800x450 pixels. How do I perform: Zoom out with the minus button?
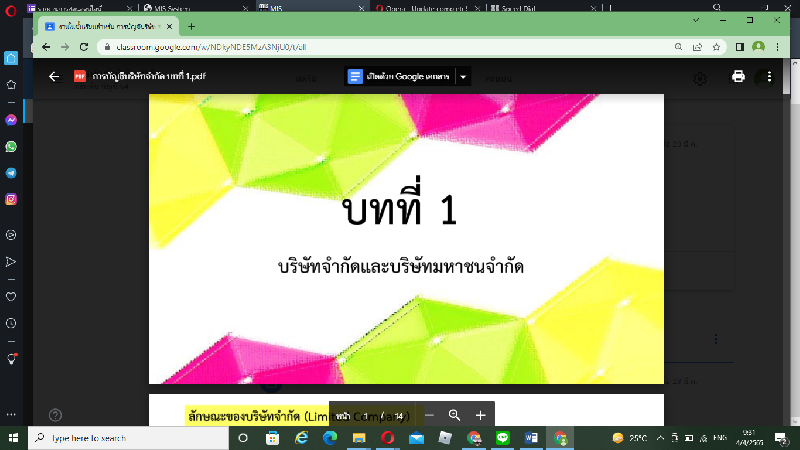[429, 415]
